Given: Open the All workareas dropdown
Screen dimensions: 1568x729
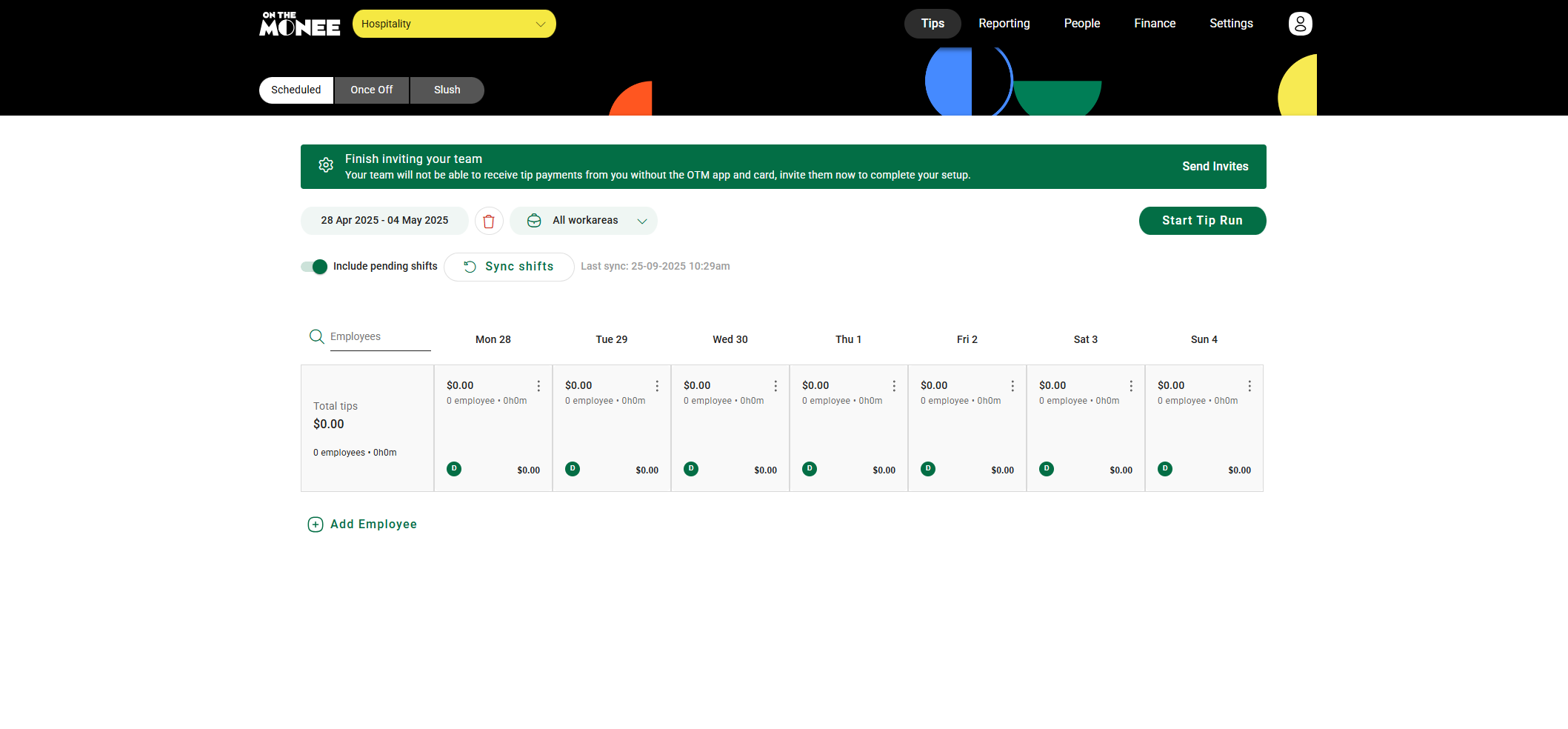Looking at the screenshot, I should click(x=584, y=221).
